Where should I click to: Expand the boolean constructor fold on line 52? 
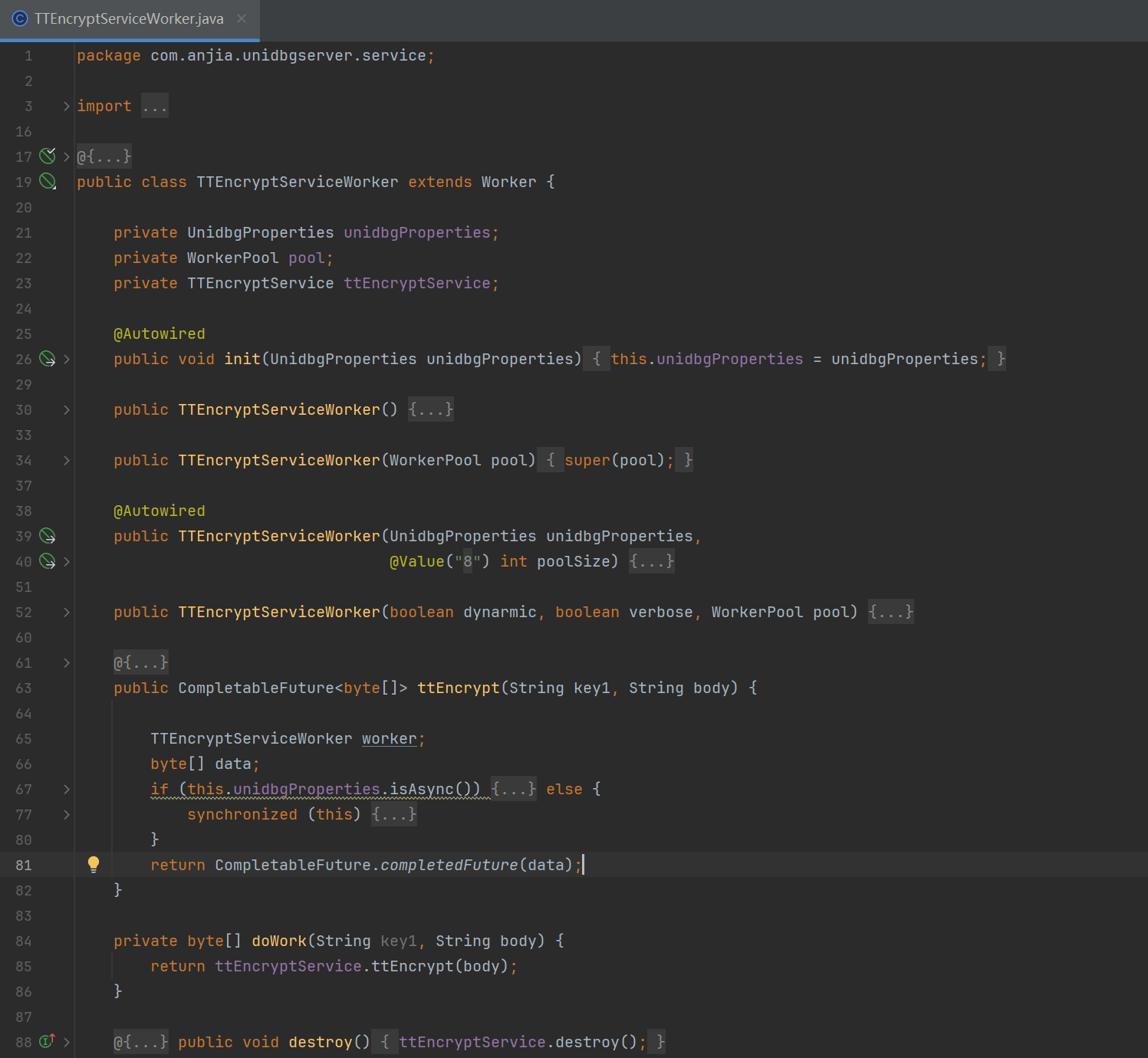tap(67, 612)
